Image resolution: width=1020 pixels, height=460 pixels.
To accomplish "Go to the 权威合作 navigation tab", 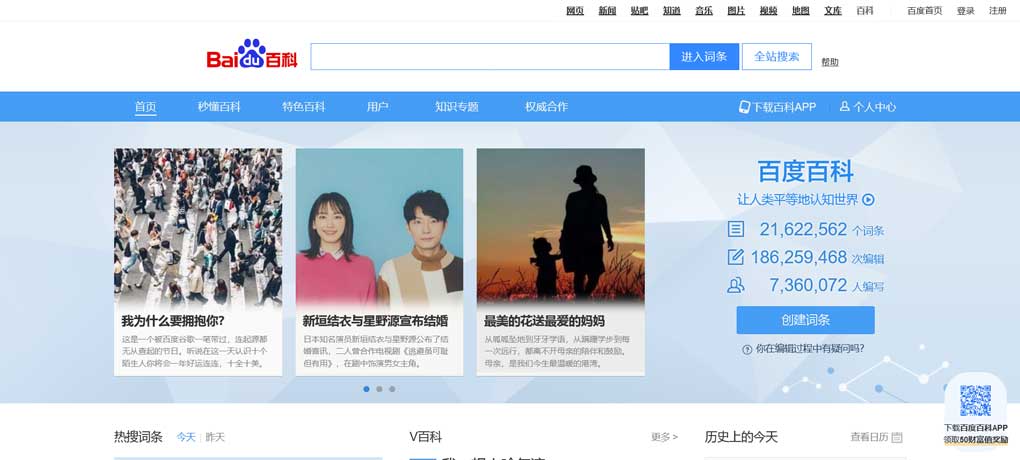I will 546,107.
